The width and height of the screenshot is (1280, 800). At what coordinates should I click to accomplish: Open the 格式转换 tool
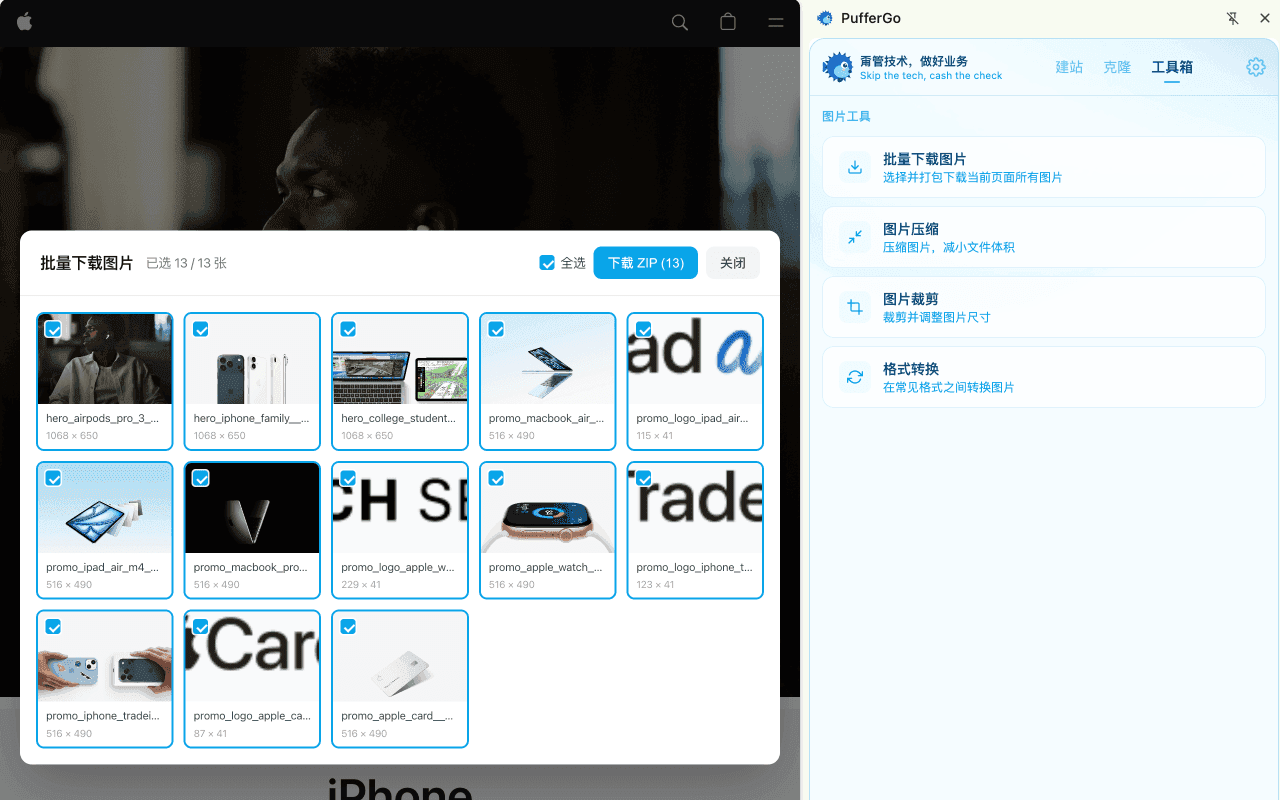(x=1044, y=377)
